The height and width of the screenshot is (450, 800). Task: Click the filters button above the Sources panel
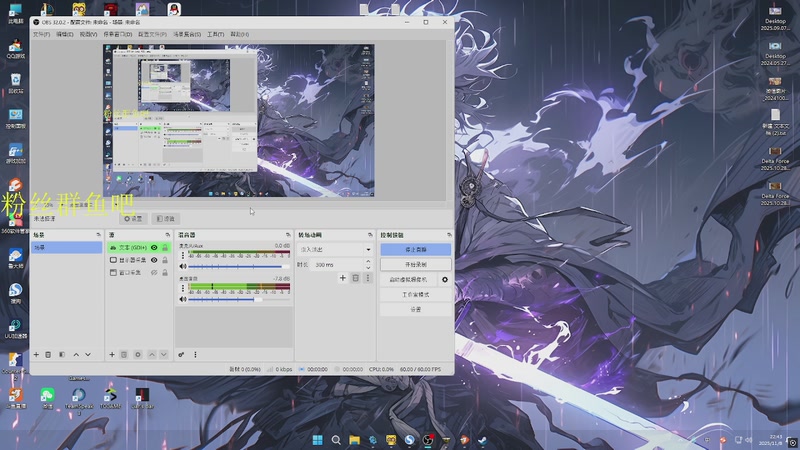165,218
